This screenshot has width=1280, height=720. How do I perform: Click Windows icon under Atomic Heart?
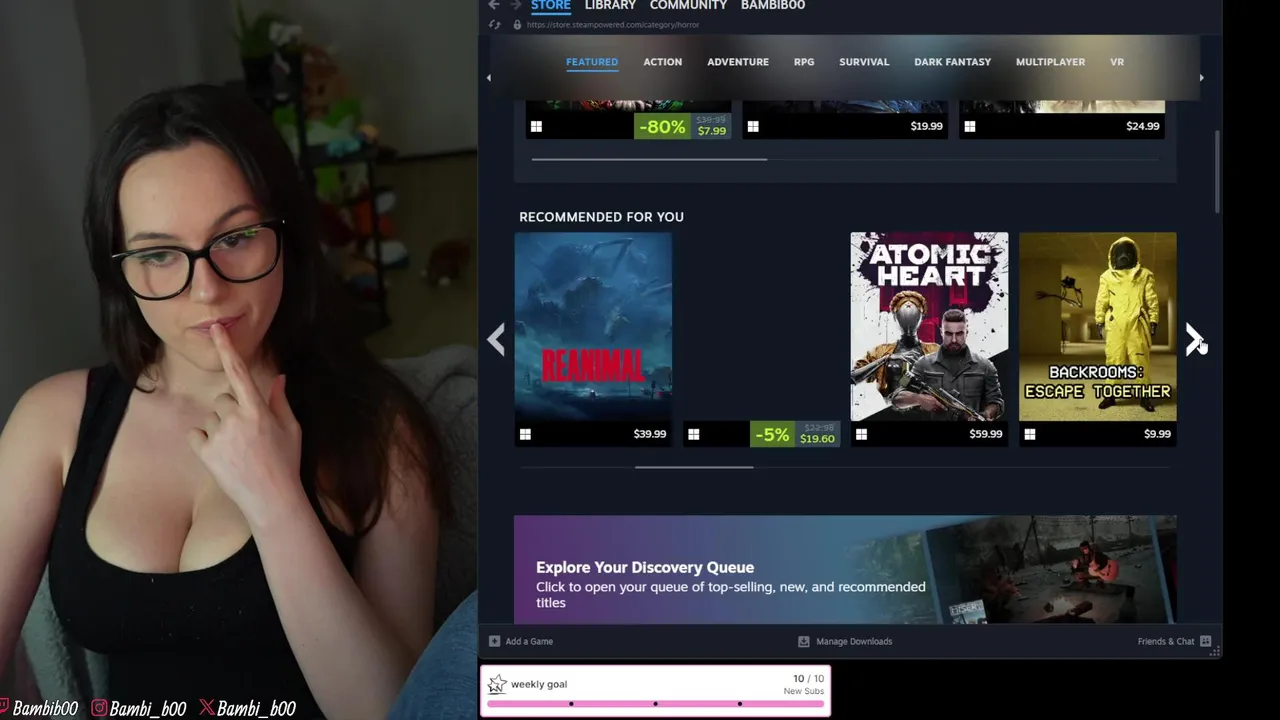(861, 434)
